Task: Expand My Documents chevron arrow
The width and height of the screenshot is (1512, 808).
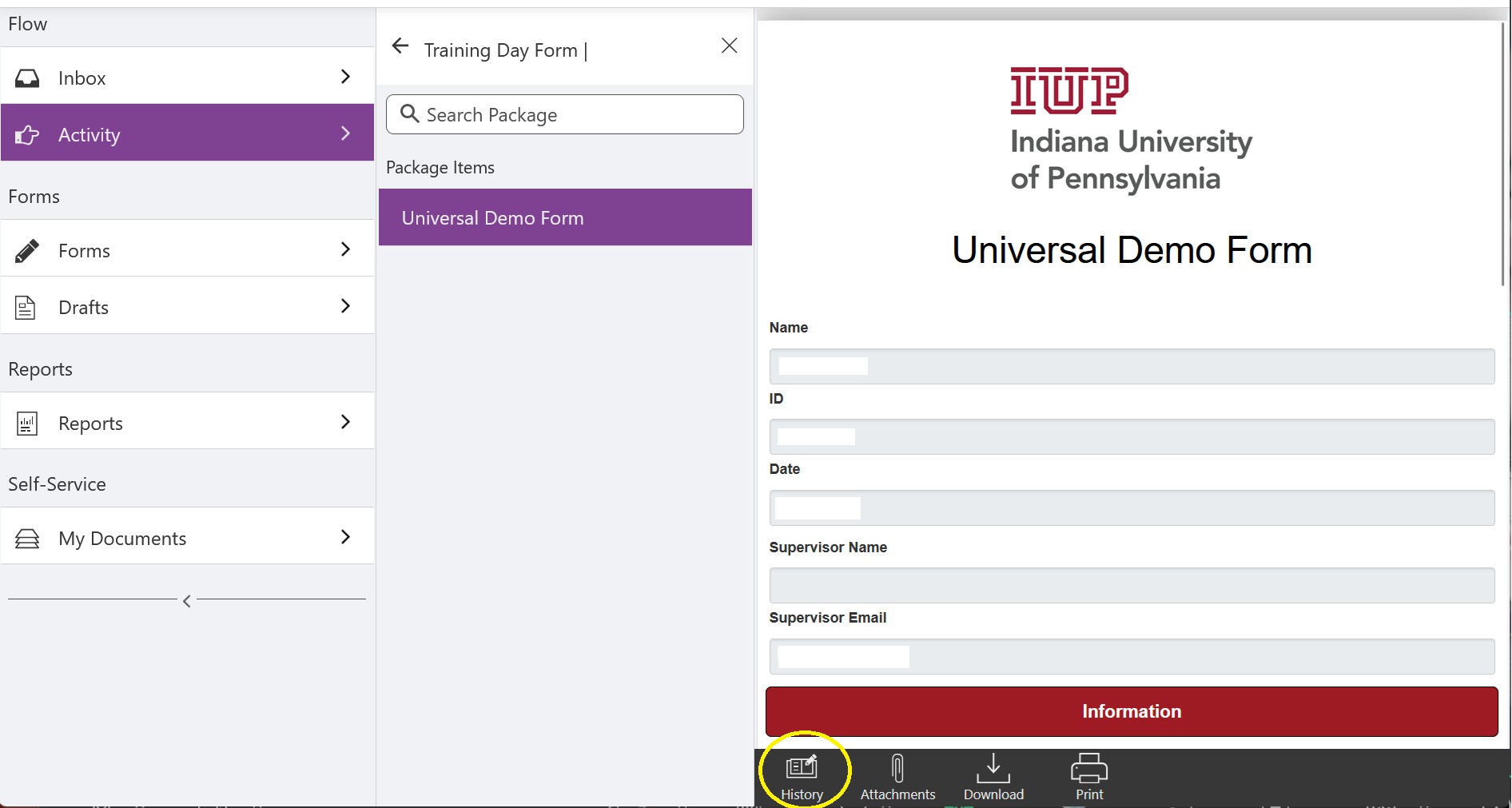Action: coord(345,537)
